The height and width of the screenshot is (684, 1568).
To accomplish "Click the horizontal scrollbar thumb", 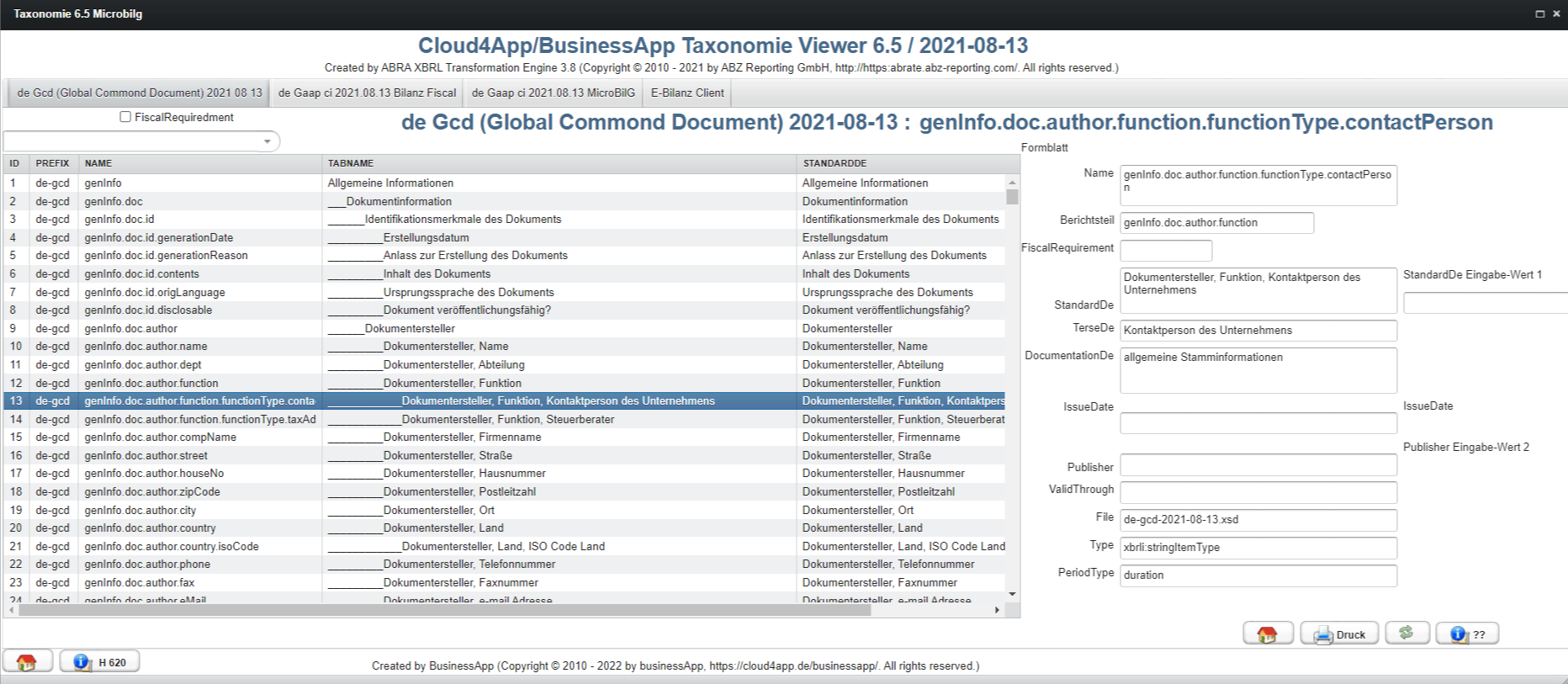I will 445,610.
